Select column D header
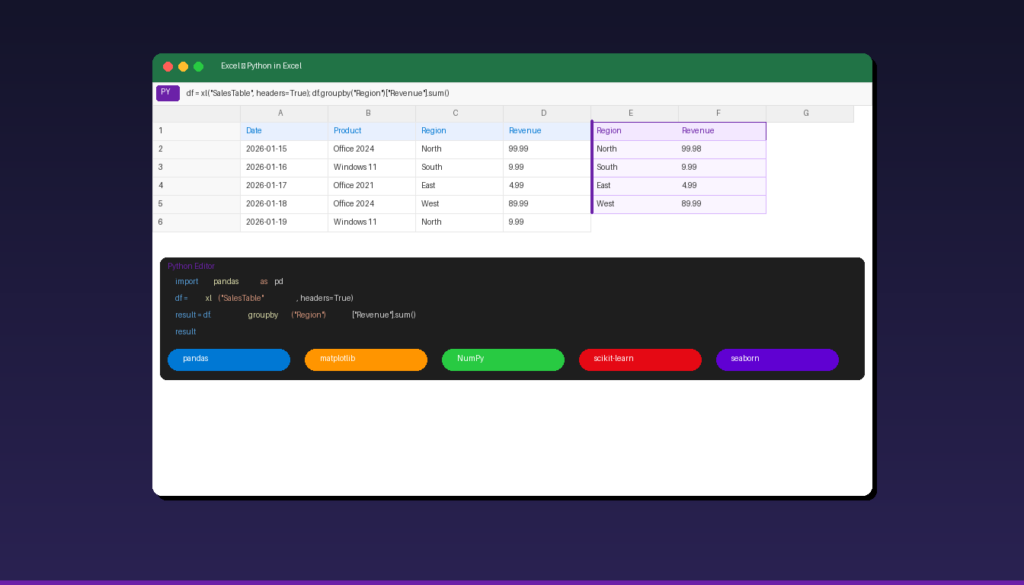 coord(547,113)
